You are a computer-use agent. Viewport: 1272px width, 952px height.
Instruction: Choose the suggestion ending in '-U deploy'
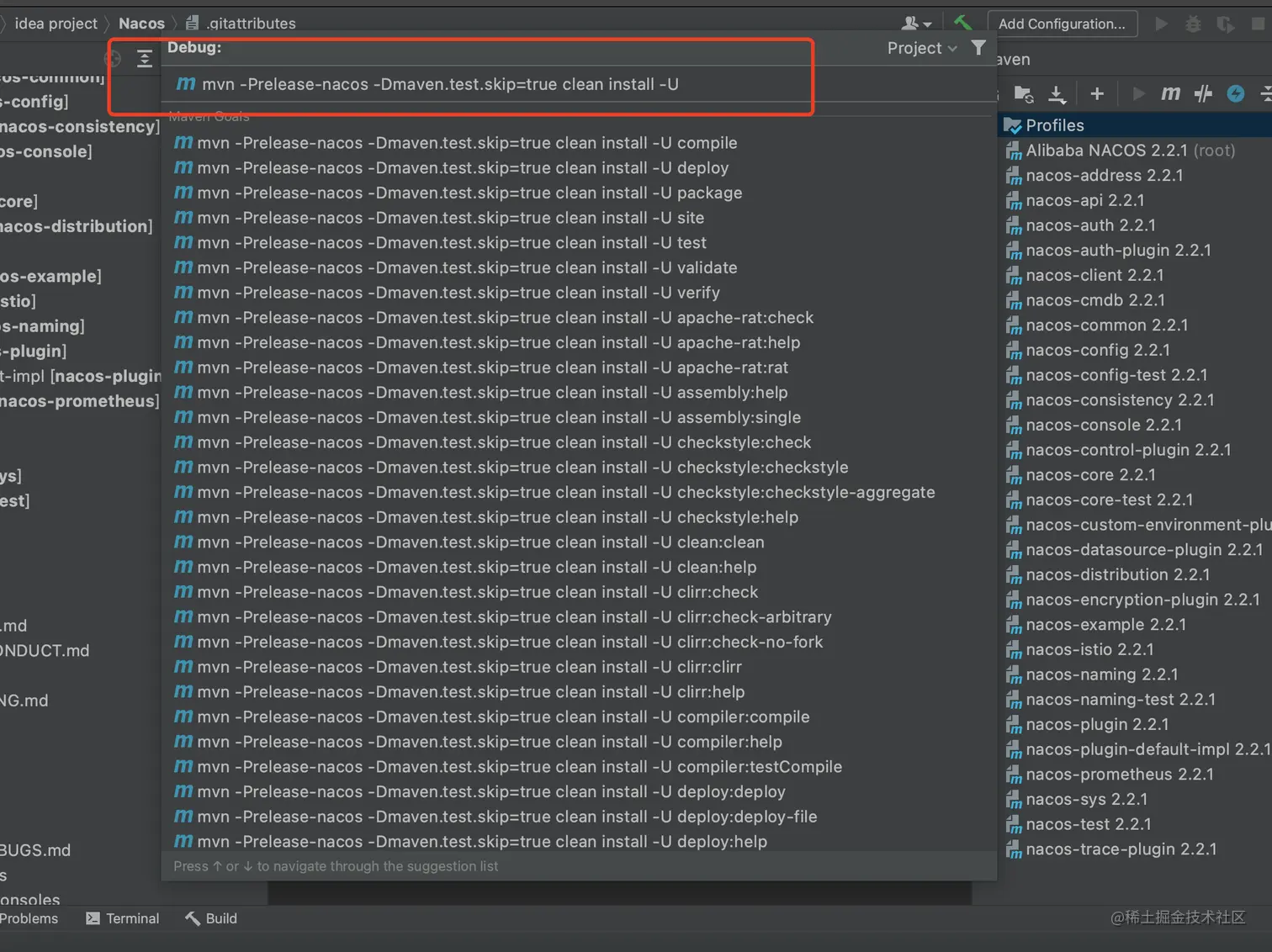[579, 168]
